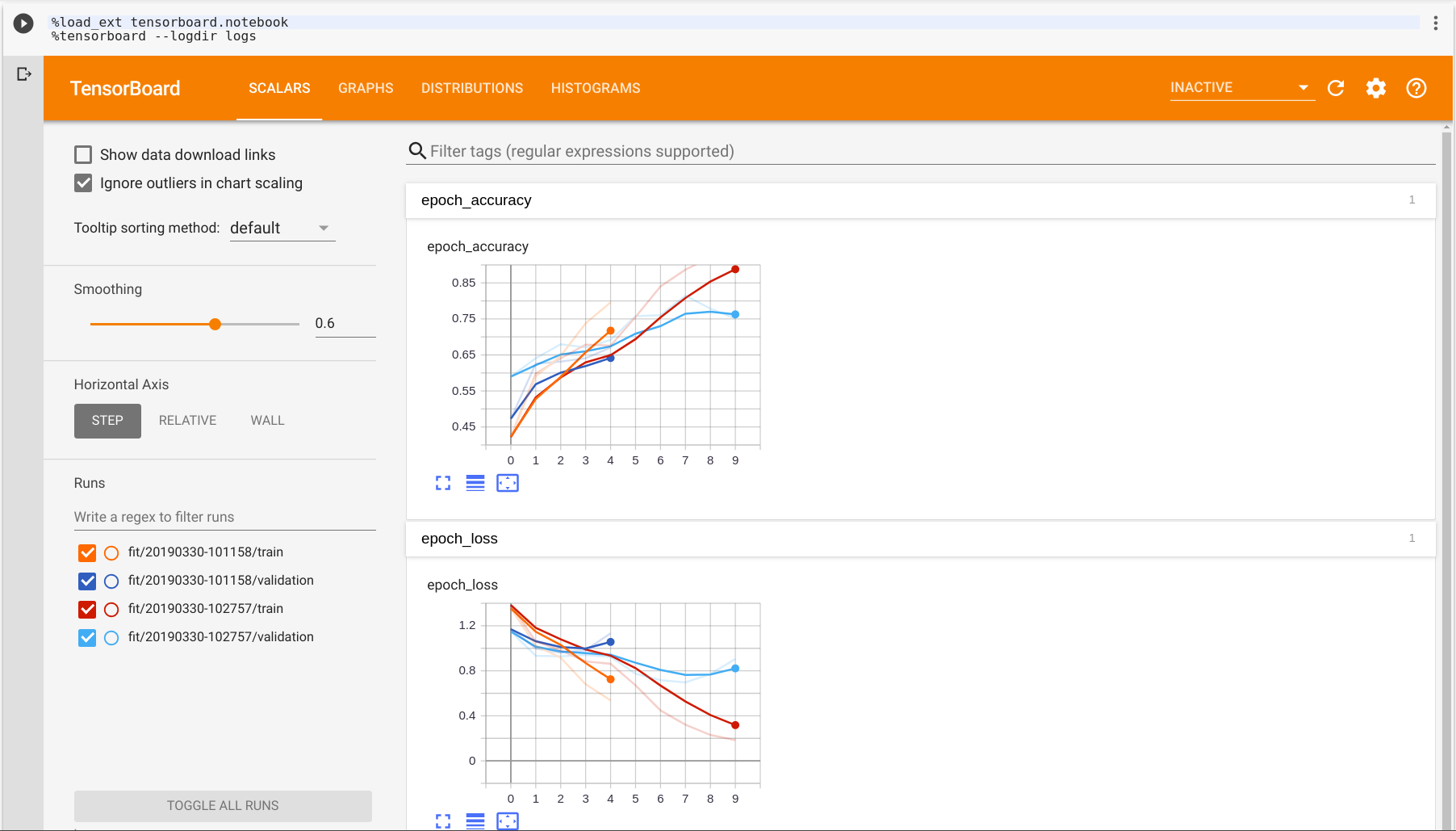Viewport: 1456px width, 831px height.
Task: Switch to the GRAPHS tab
Action: tap(366, 88)
